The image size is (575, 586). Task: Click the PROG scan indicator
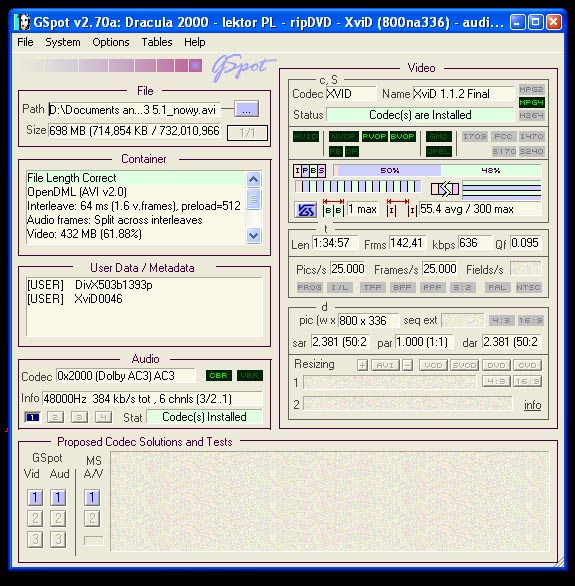(309, 287)
